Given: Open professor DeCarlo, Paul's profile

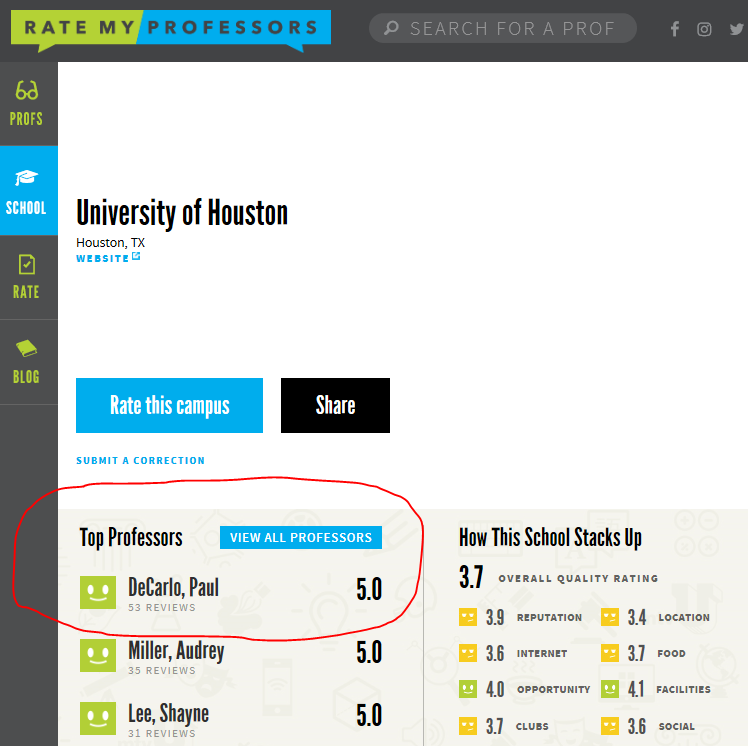Looking at the screenshot, I should (x=173, y=587).
